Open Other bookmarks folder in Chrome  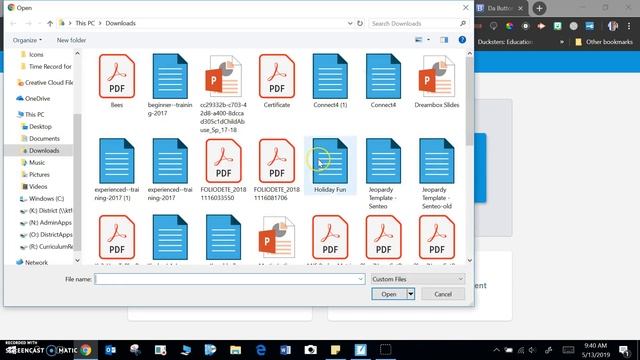point(604,42)
